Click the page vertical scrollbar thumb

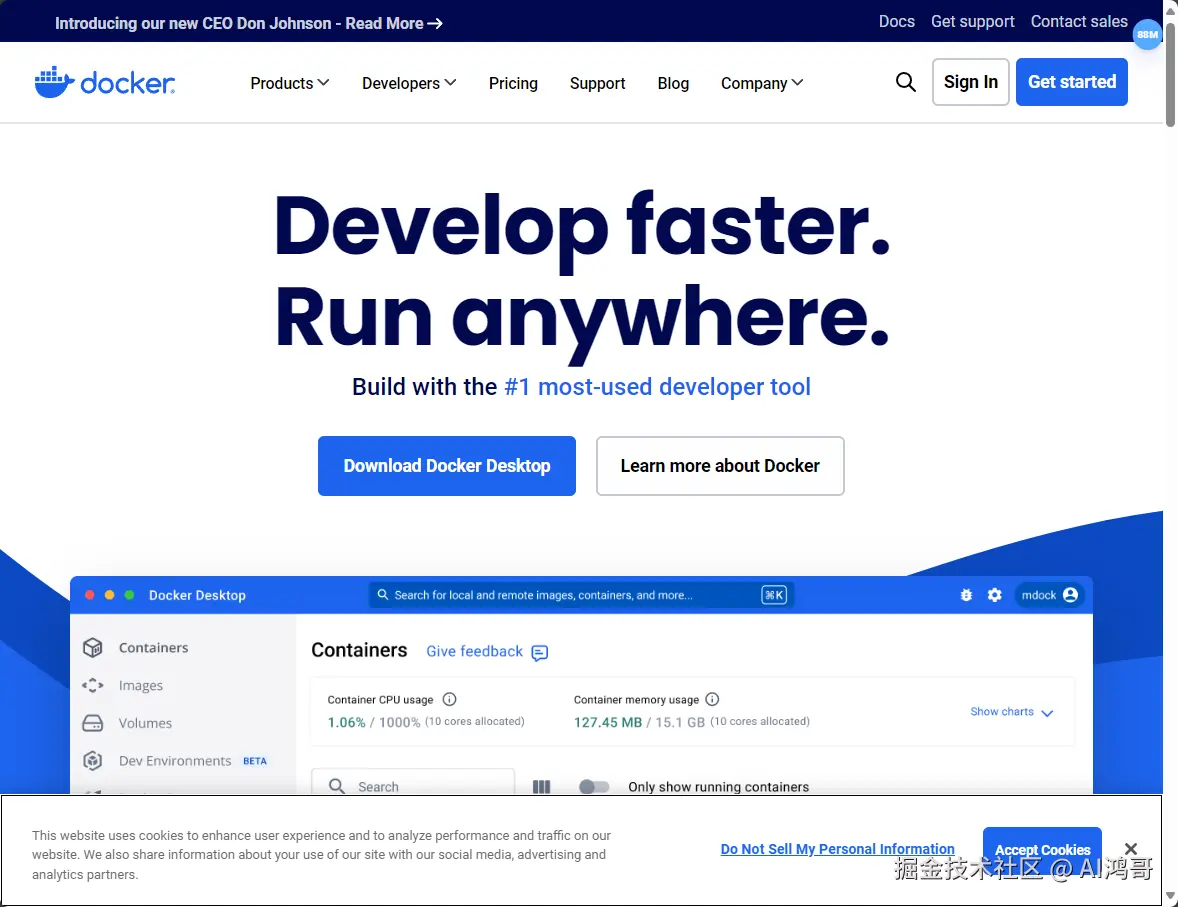pos(1170,74)
